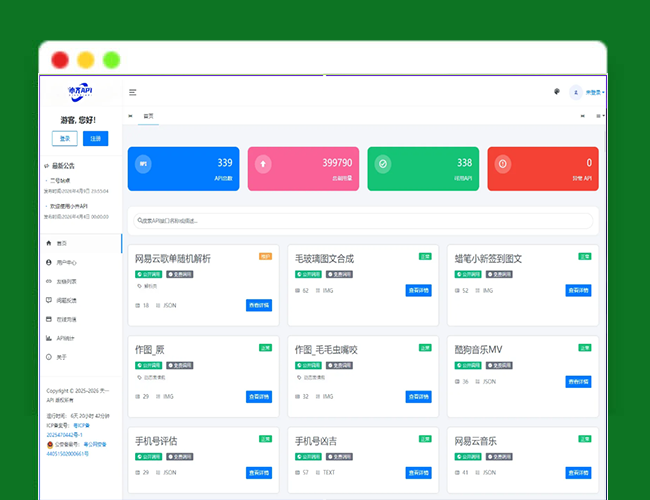The image size is (650, 500).
Task: Click the green macOS-style window dot
Action: tap(112, 60)
